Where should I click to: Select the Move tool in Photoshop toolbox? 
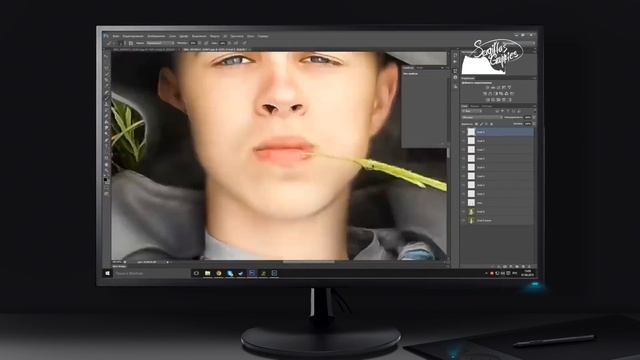point(106,56)
